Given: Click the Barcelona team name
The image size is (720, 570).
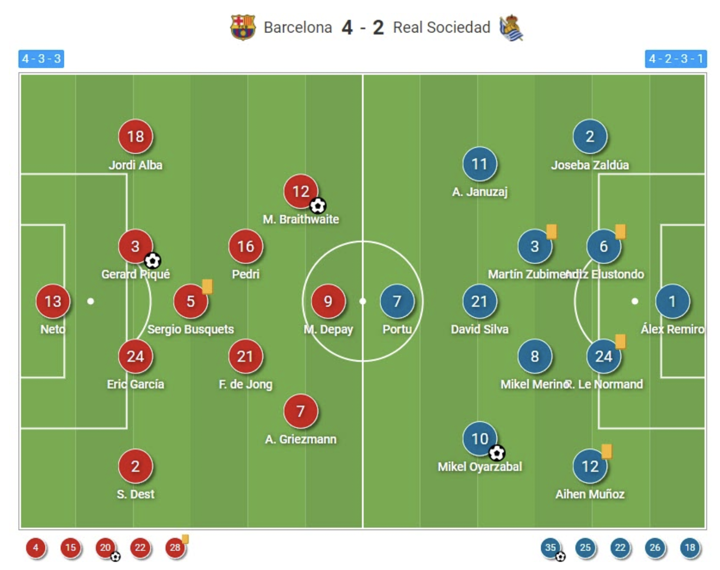Looking at the screenshot, I should click(298, 28).
